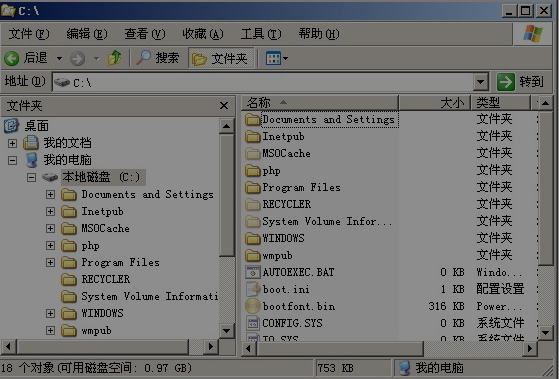Expand Documents and Settings in tree
This screenshot has width=559, height=379.
pyautogui.click(x=50, y=194)
